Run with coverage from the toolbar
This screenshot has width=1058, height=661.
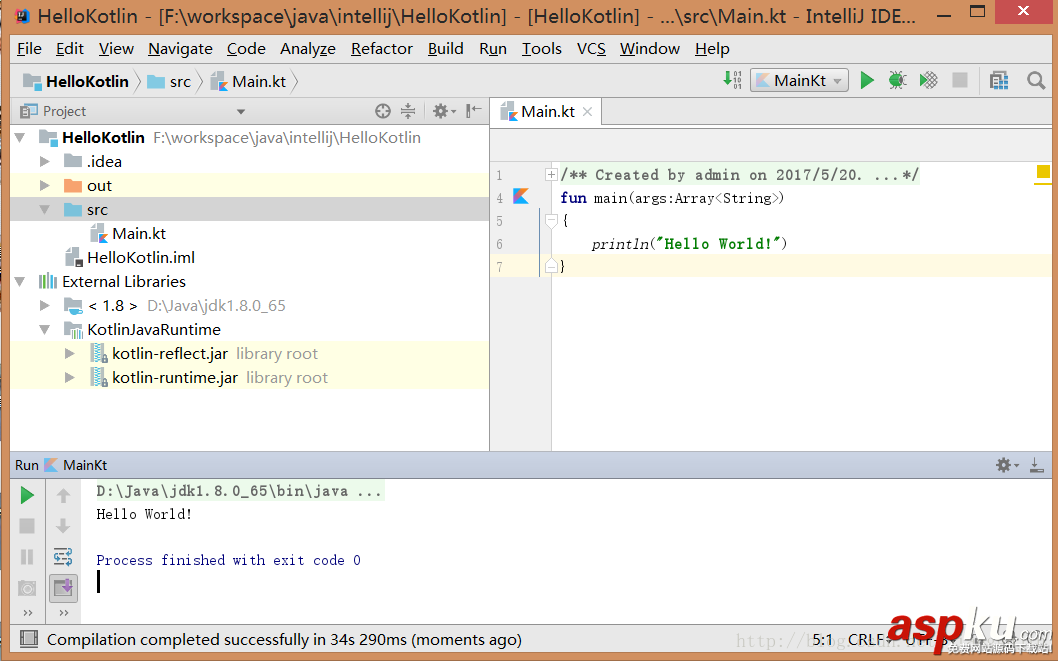click(928, 80)
